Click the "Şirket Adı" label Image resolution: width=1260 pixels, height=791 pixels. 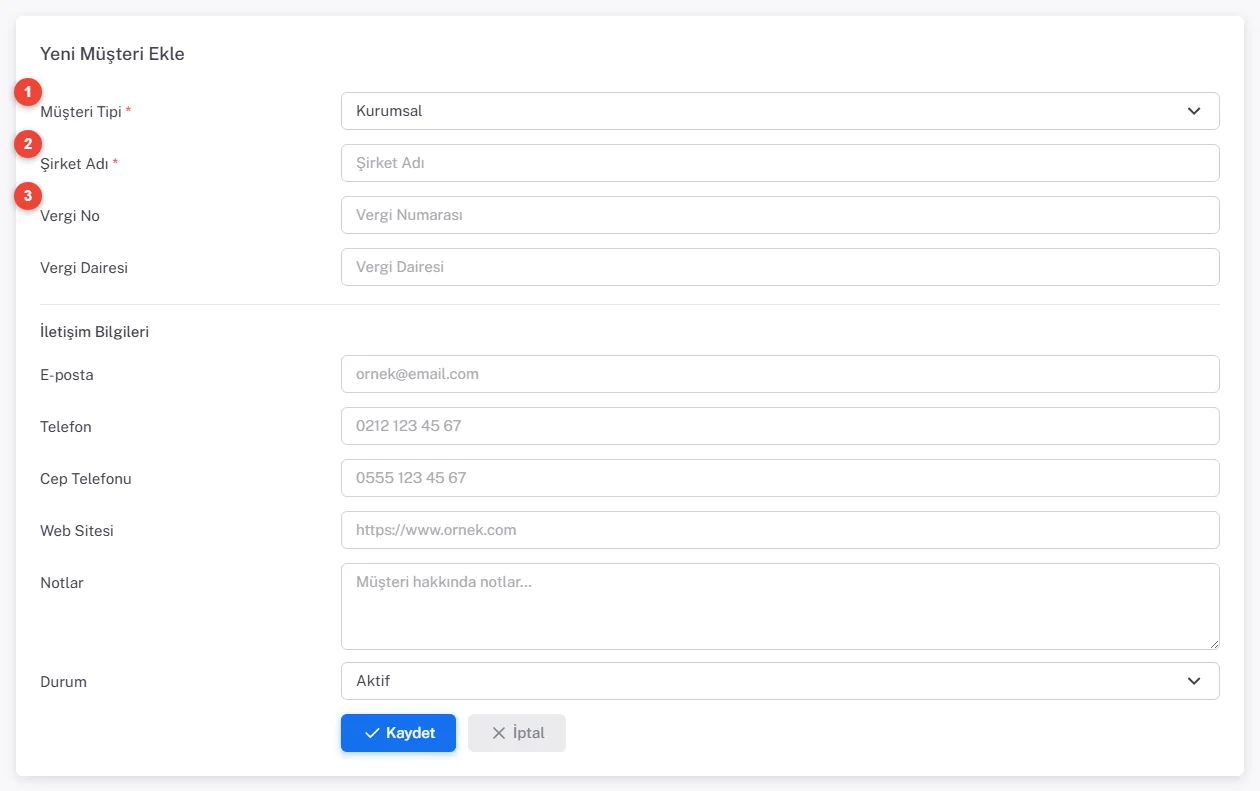point(74,164)
